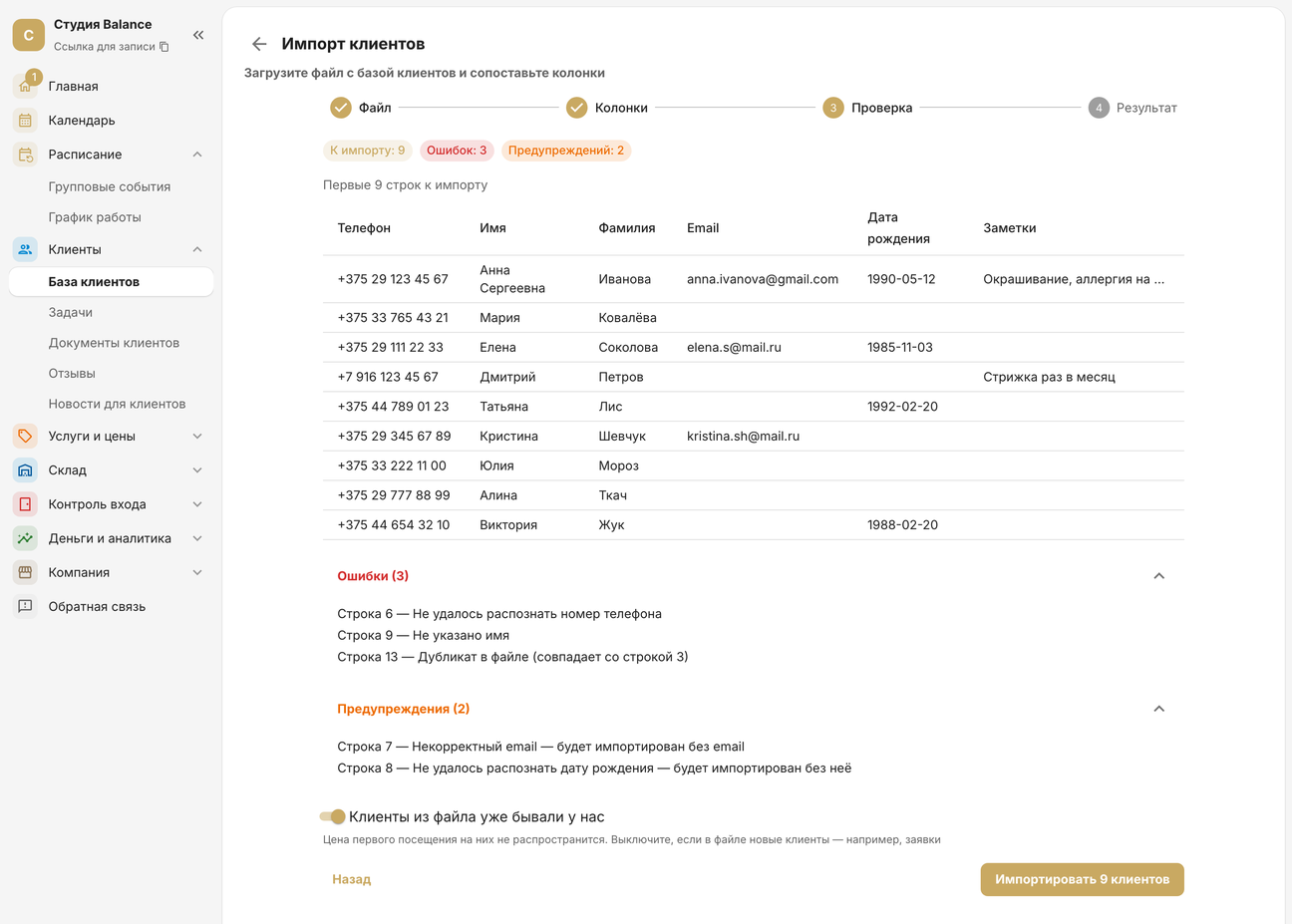Collapse the sidebar with double-chevron icon
1292x924 pixels.
[x=198, y=35]
